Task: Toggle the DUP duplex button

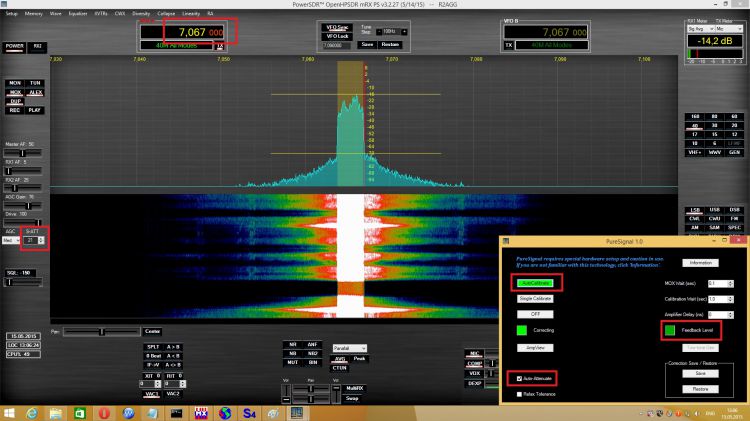Action: 15,101
